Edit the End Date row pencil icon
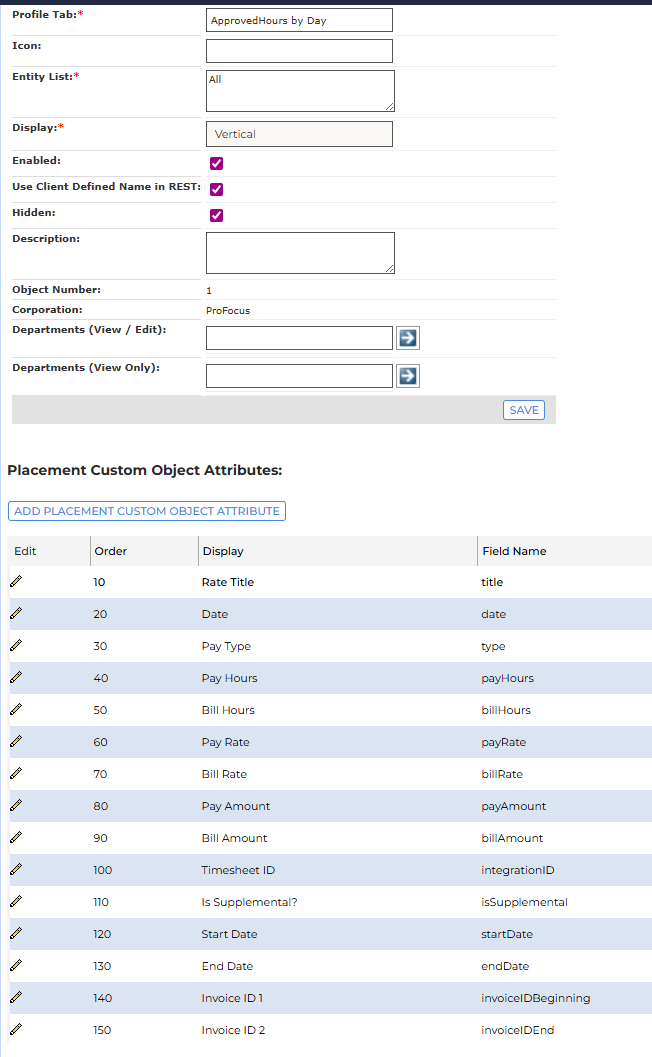Screen dimensions: 652x1057 coord(16,965)
